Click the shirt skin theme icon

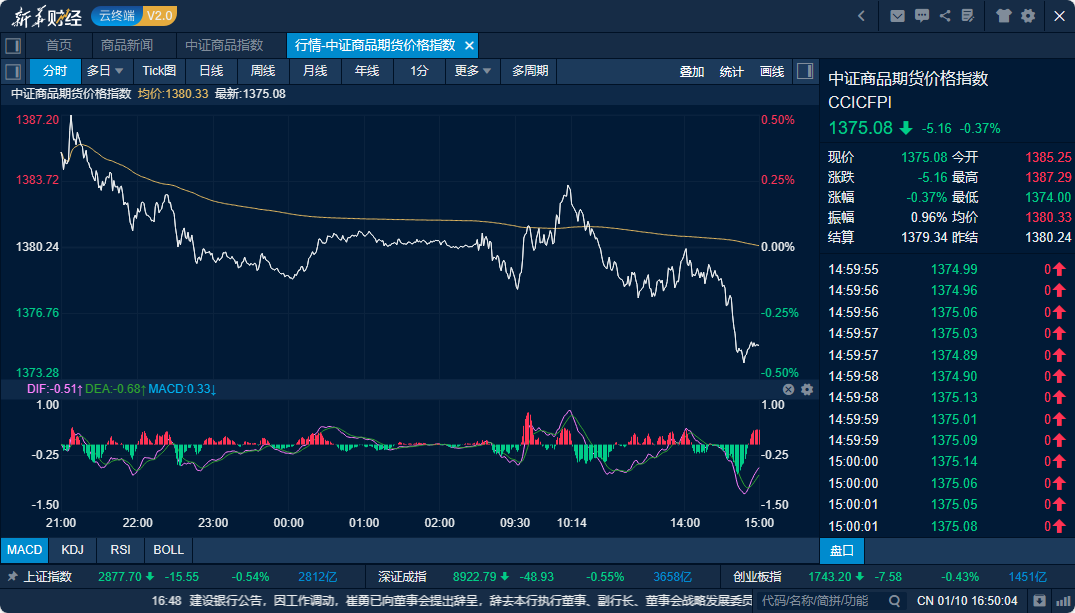pos(1004,15)
